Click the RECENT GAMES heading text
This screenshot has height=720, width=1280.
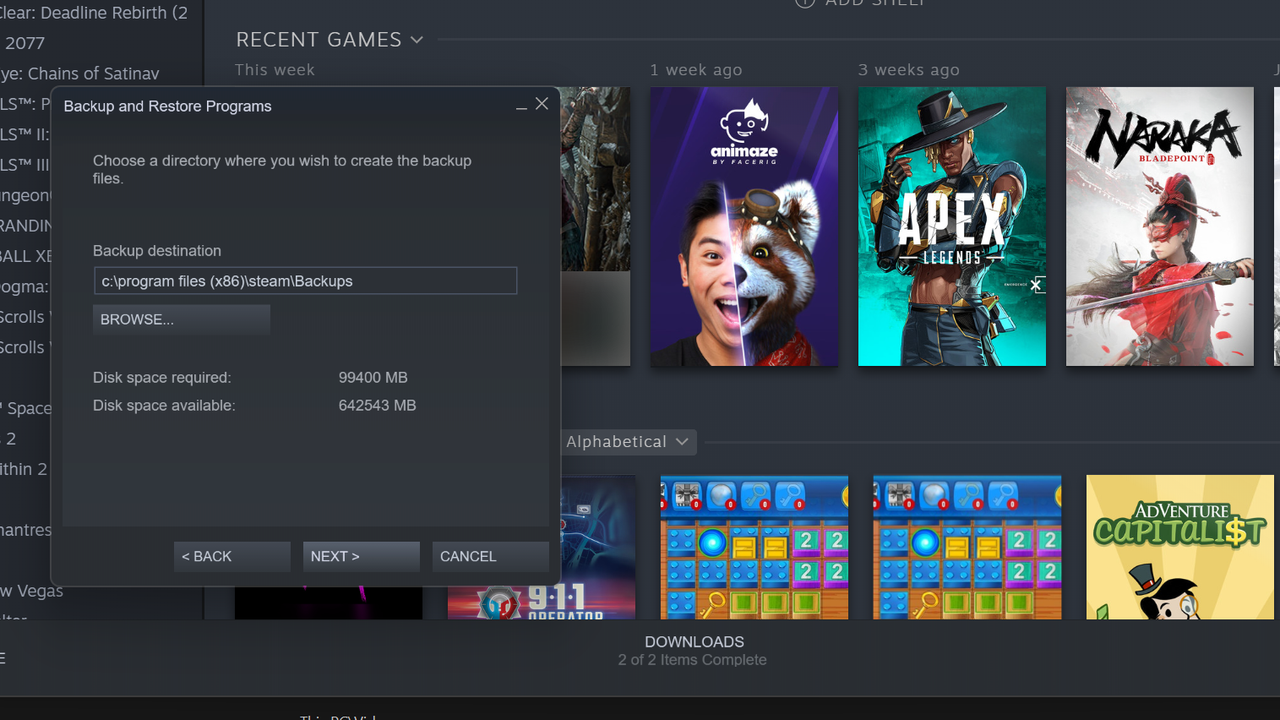click(x=319, y=40)
